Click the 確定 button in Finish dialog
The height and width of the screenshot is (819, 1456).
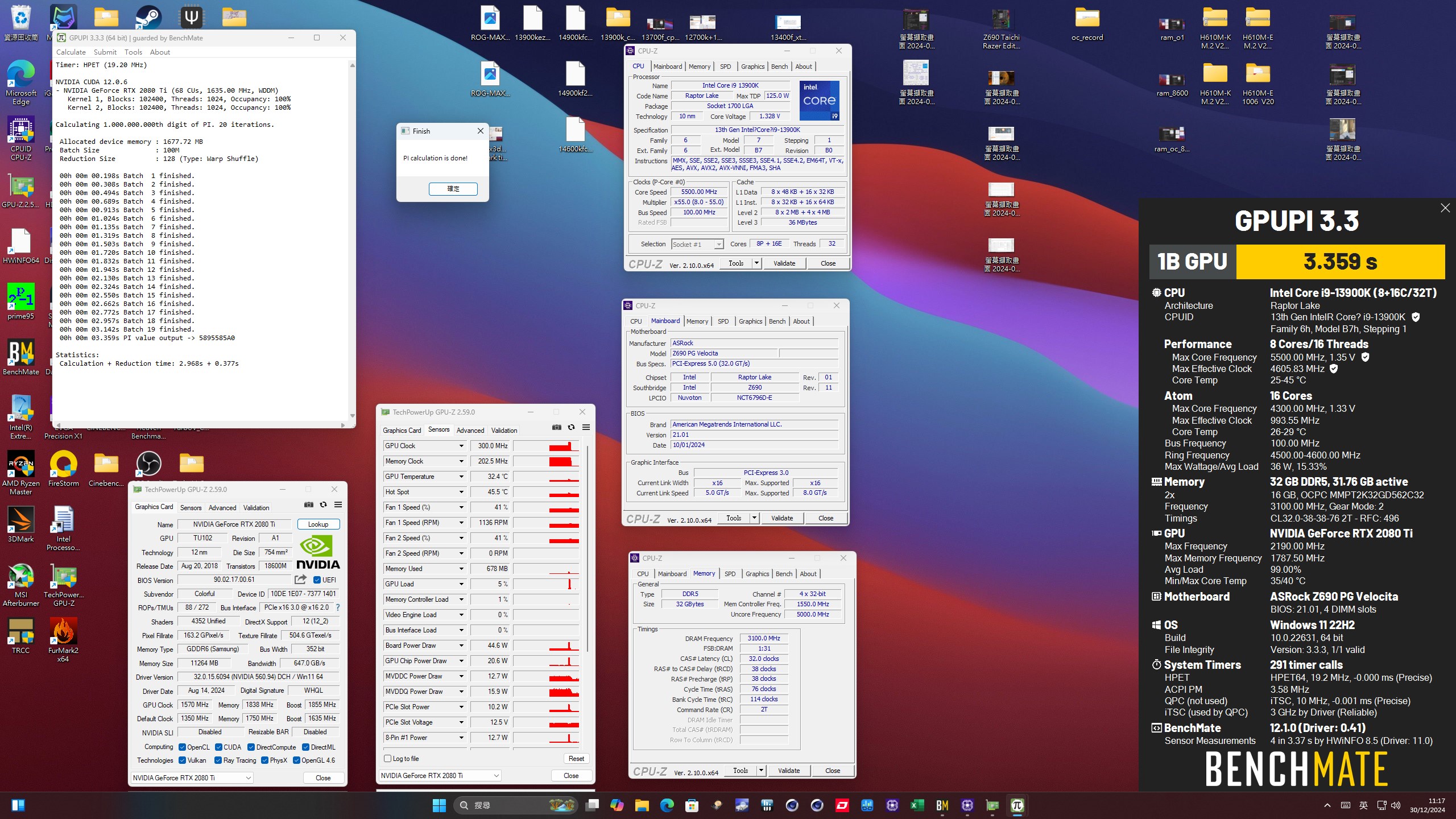point(453,188)
